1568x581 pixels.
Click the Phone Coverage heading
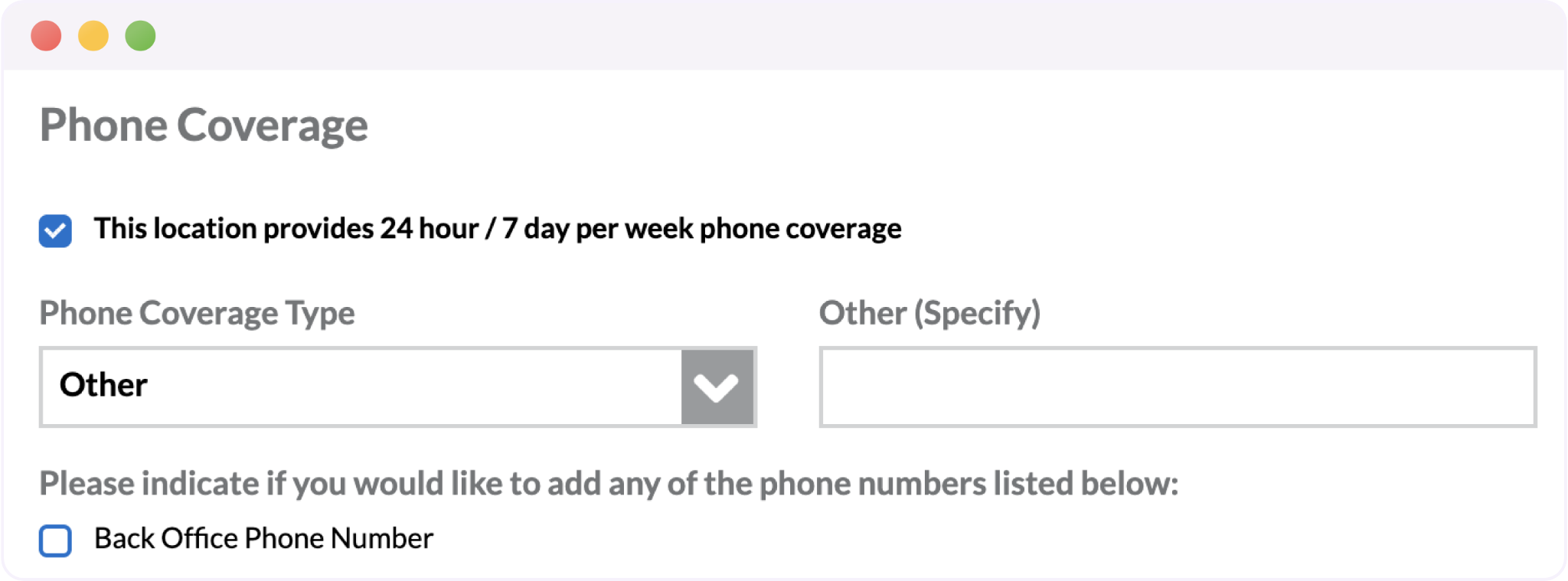coord(204,125)
